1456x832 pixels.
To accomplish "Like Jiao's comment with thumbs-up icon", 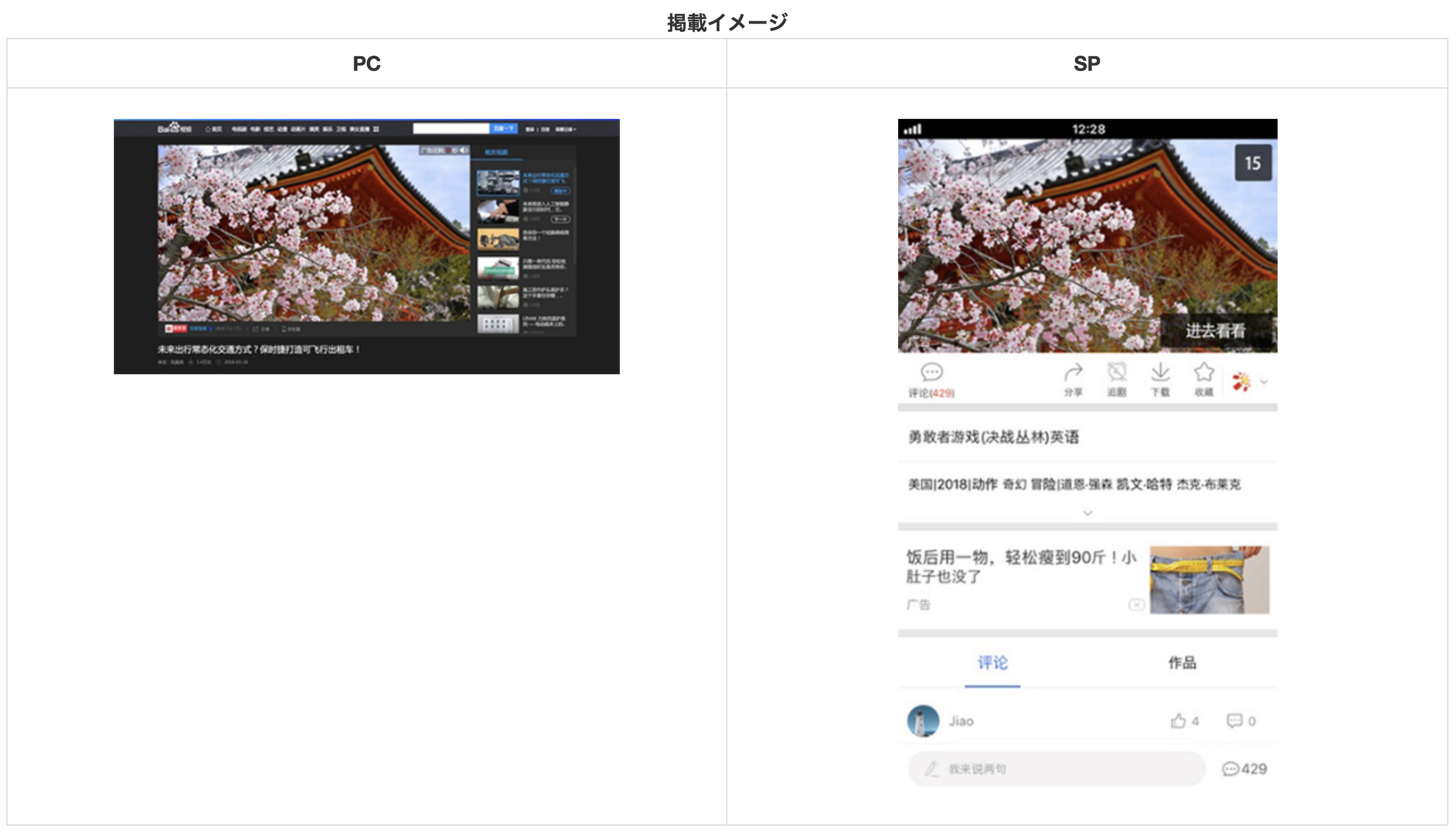I will pos(1178,721).
